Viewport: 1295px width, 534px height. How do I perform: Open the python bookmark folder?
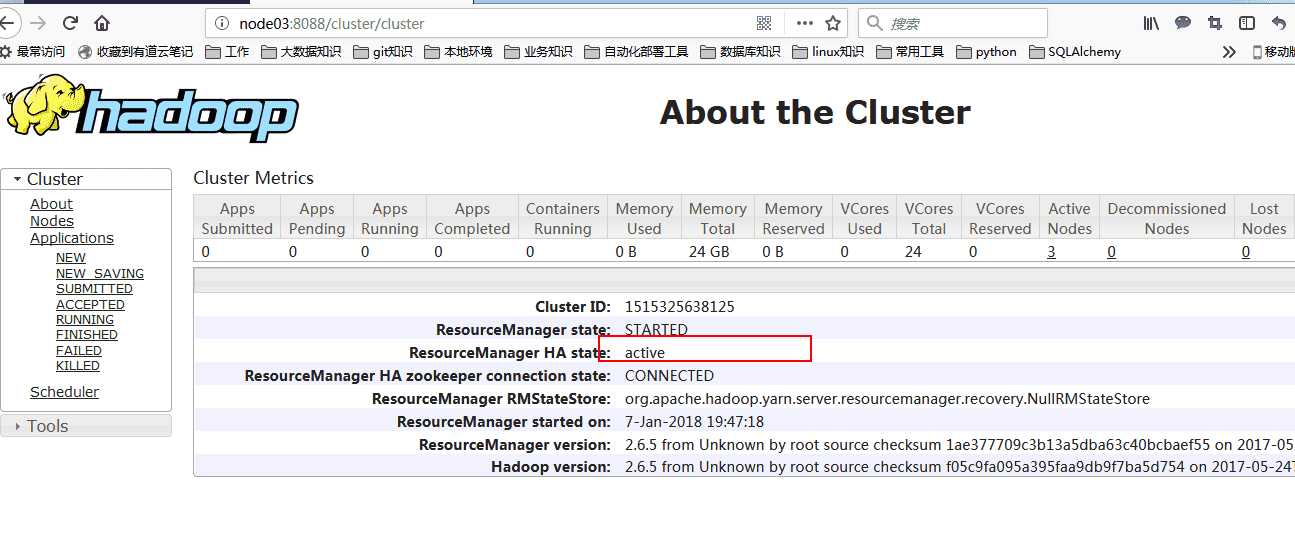(x=986, y=52)
